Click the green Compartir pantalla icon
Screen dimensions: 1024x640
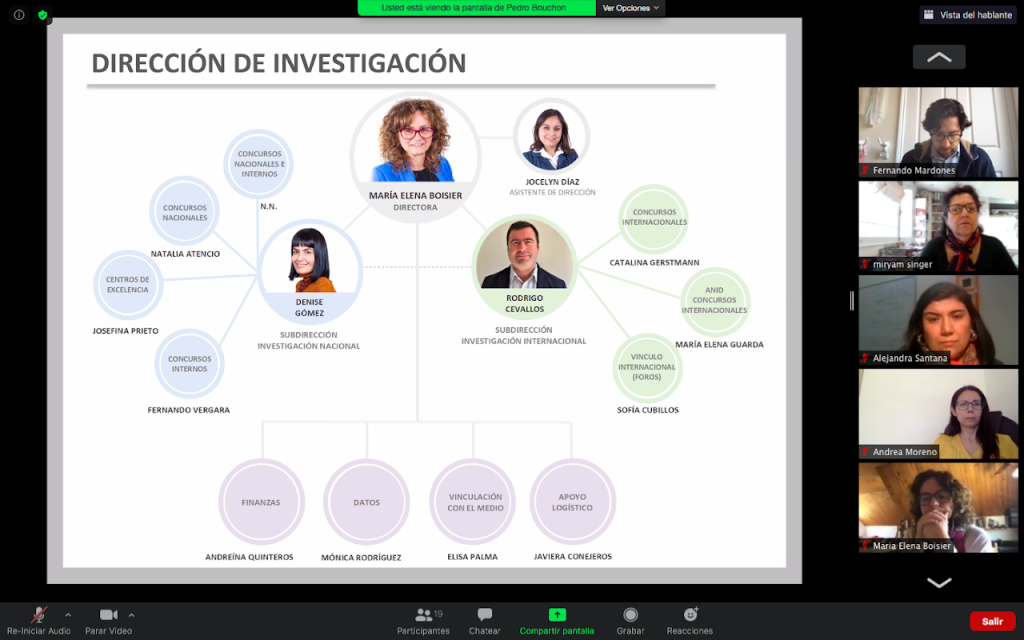pos(557,615)
